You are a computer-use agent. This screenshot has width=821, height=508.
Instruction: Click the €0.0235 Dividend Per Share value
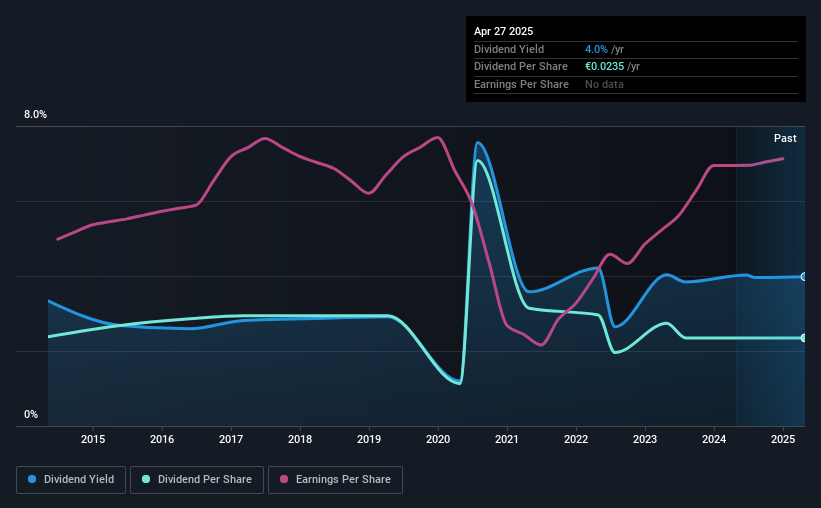pos(604,67)
